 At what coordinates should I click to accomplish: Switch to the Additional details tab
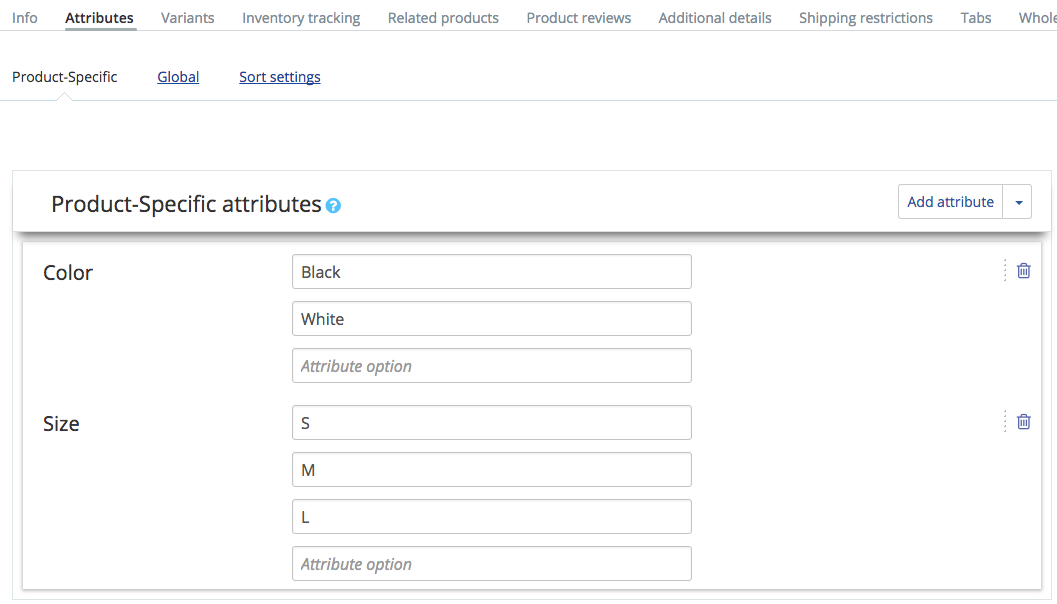pyautogui.click(x=714, y=17)
